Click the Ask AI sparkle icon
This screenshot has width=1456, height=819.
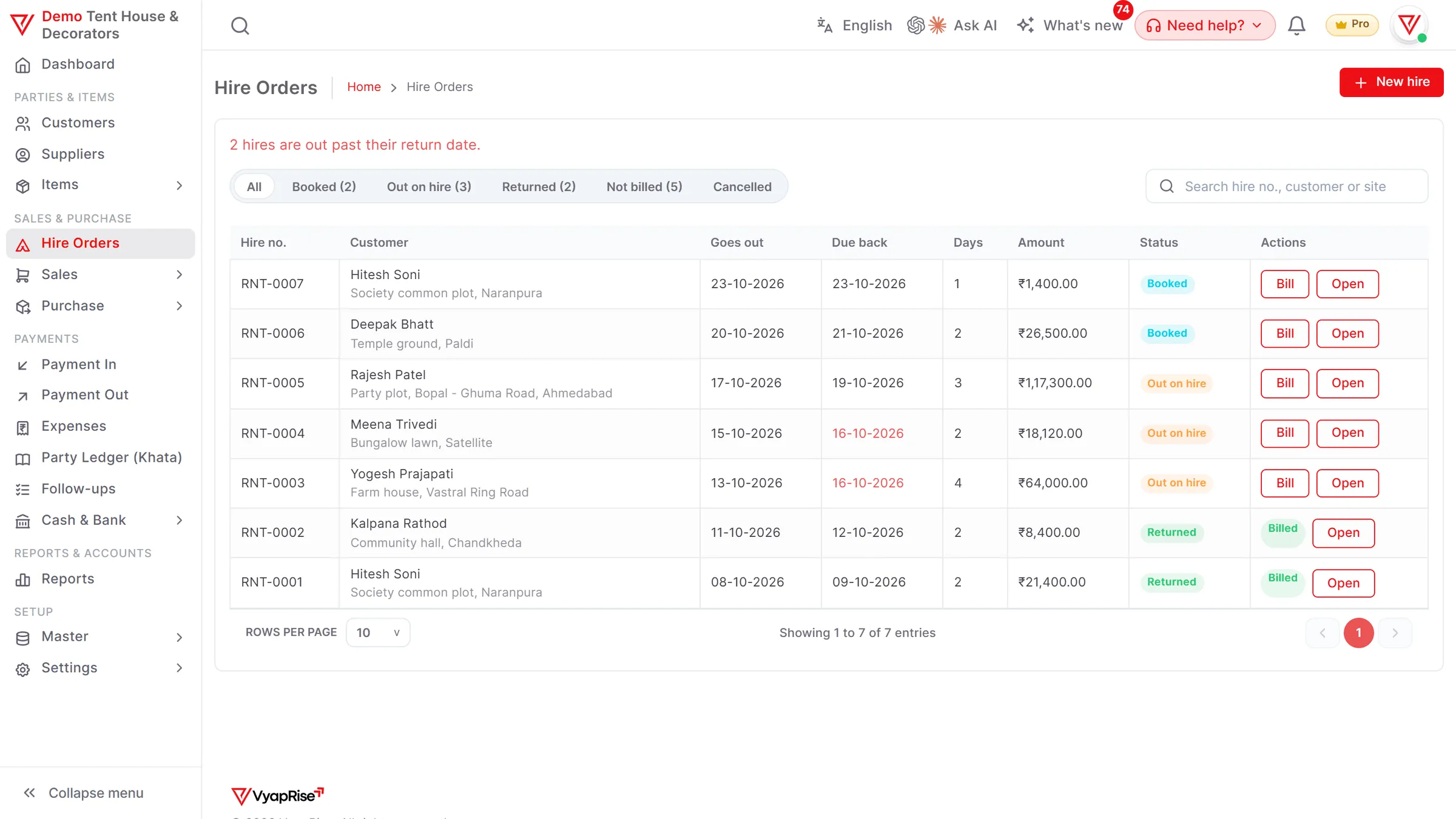pos(937,25)
